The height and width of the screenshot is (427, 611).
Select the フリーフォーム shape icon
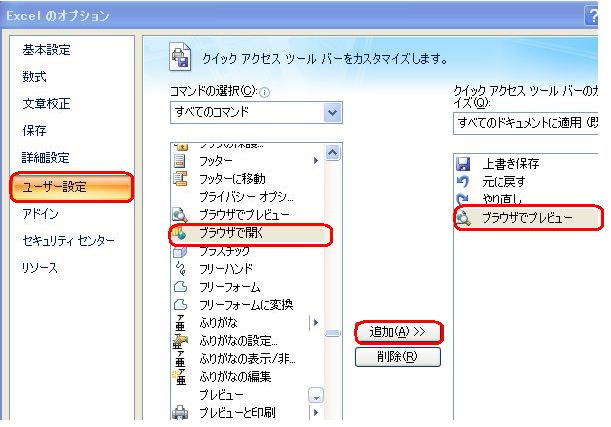coord(180,287)
